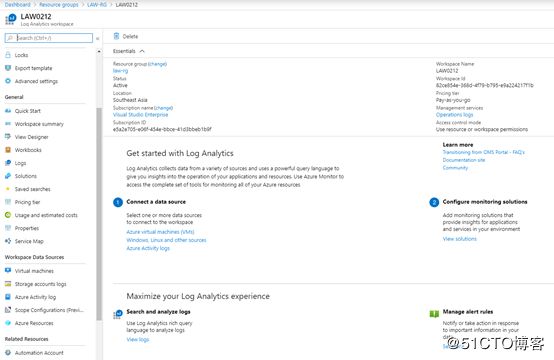This screenshot has width=554, height=360.
Task: Click the Workspace summary icon
Action: (x=8, y=124)
